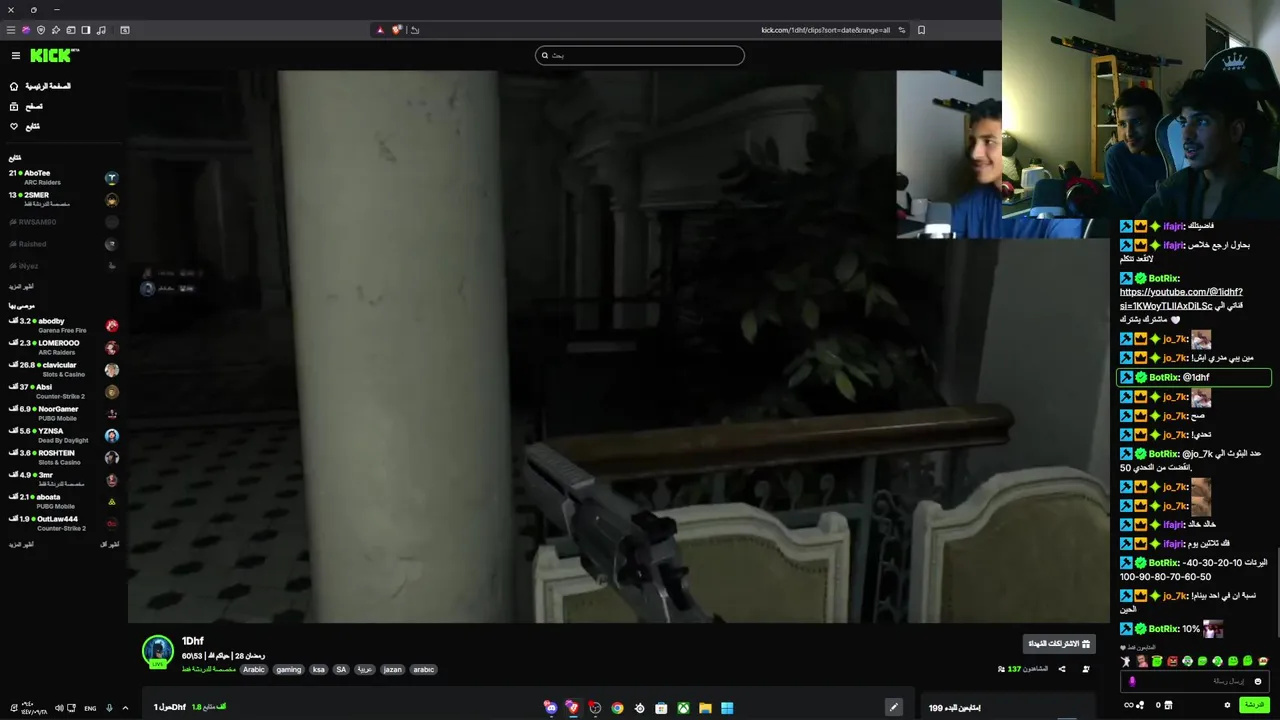Select the gaming tag chip

[288, 670]
